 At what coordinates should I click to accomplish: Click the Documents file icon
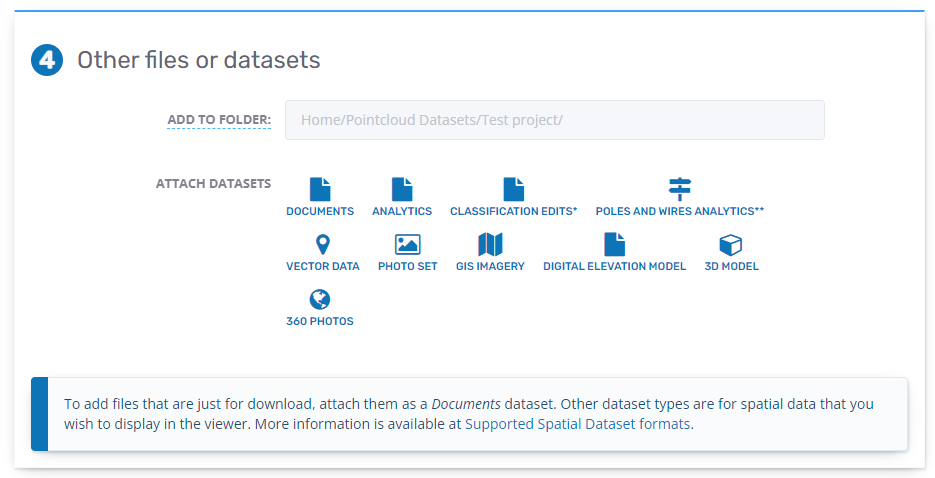tap(320, 189)
